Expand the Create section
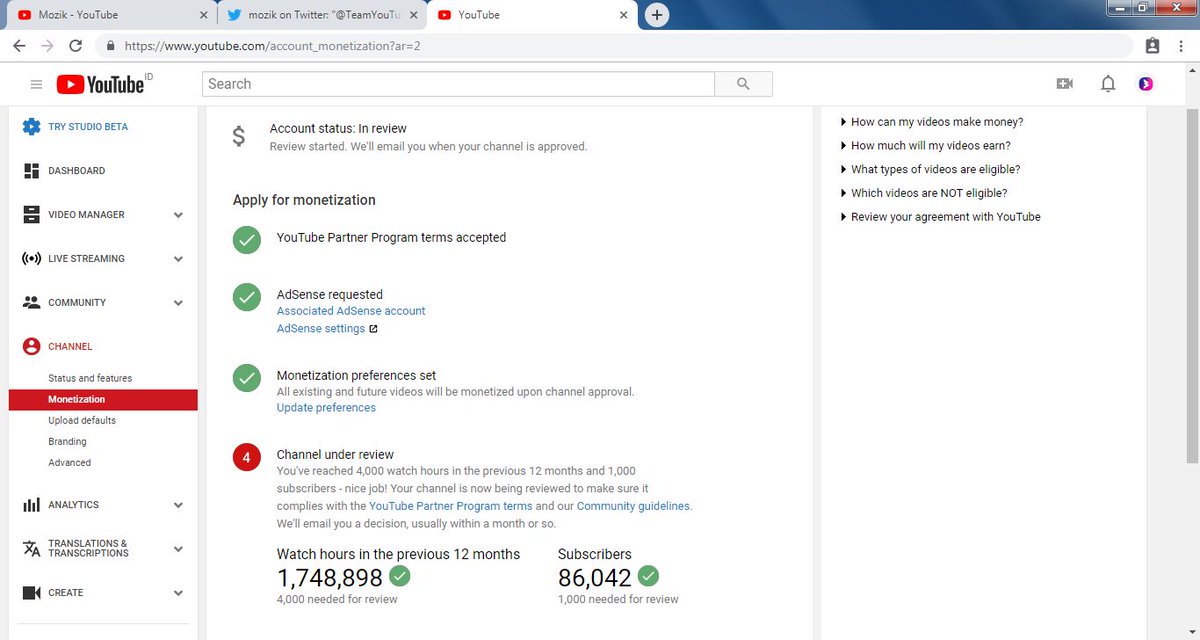 tap(178, 593)
